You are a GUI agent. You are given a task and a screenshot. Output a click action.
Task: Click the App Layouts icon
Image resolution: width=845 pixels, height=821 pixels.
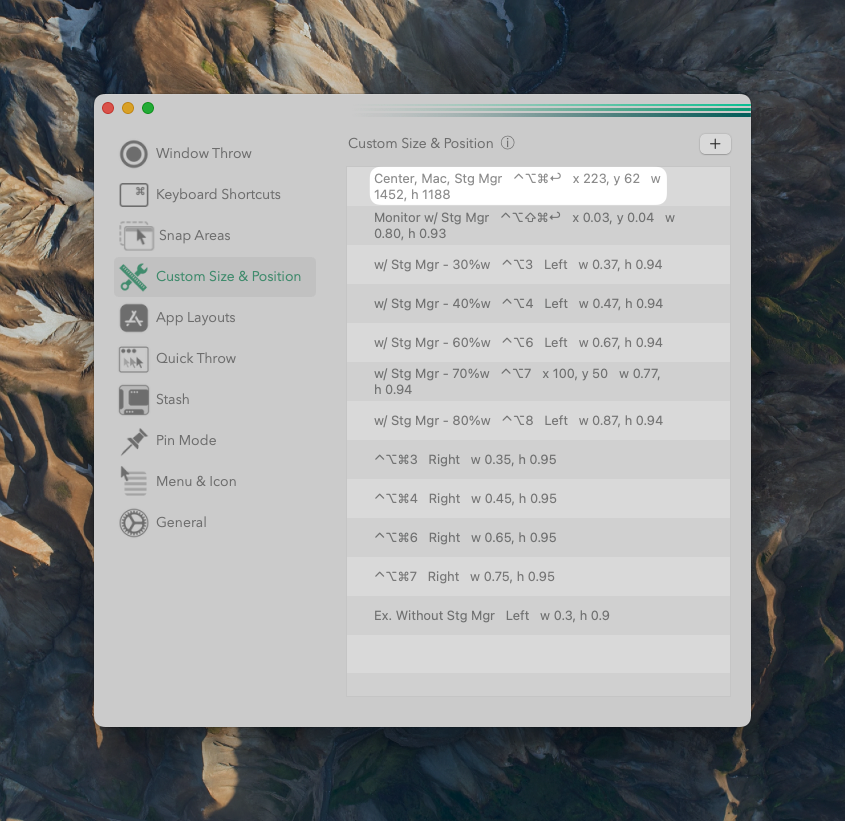pos(133,318)
